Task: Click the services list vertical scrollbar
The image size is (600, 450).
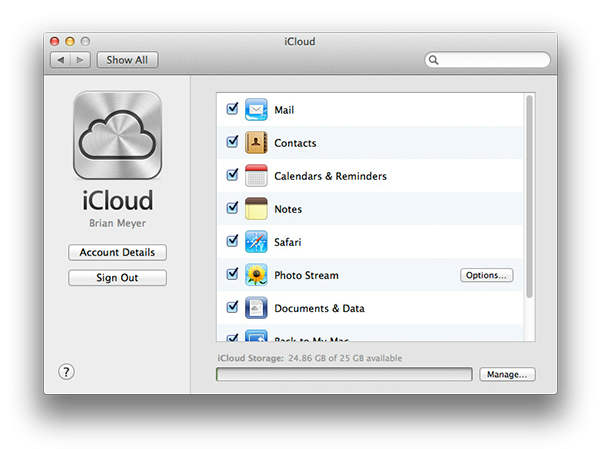Action: (529, 196)
